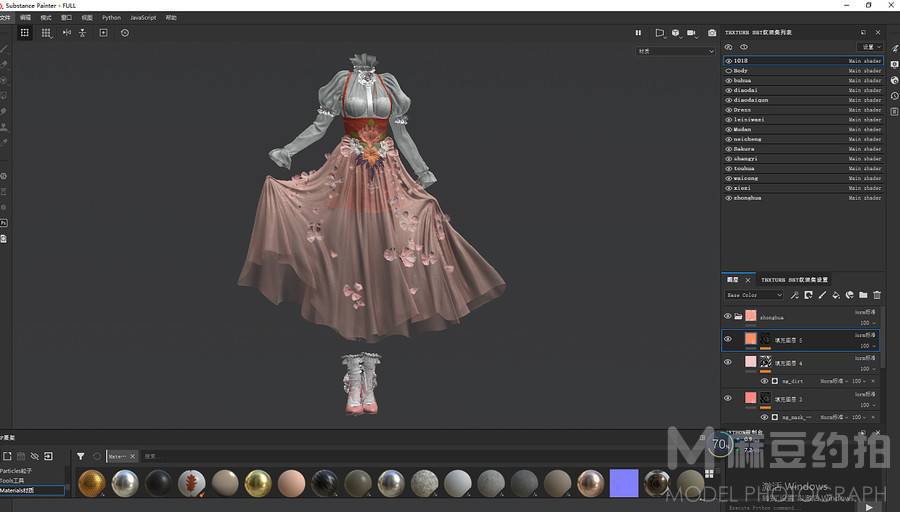Toggle visibility of the 1018 texture set

(x=728, y=61)
